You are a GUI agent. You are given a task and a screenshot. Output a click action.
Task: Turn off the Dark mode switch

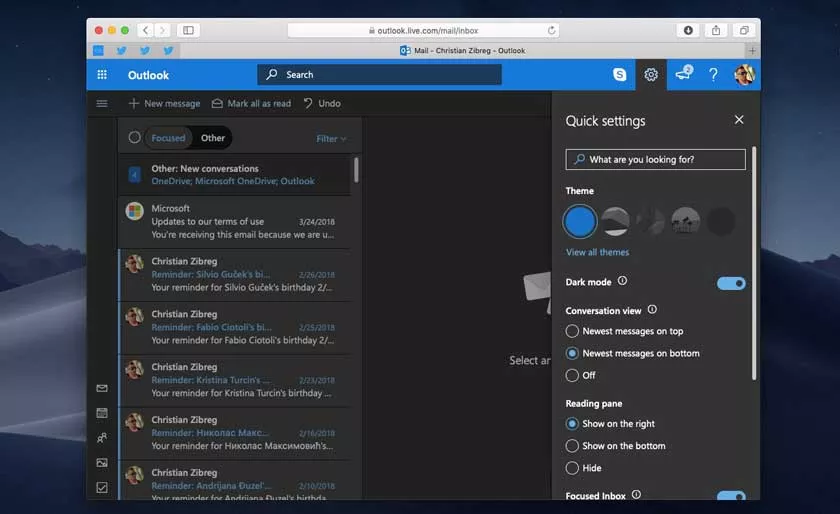[731, 283]
